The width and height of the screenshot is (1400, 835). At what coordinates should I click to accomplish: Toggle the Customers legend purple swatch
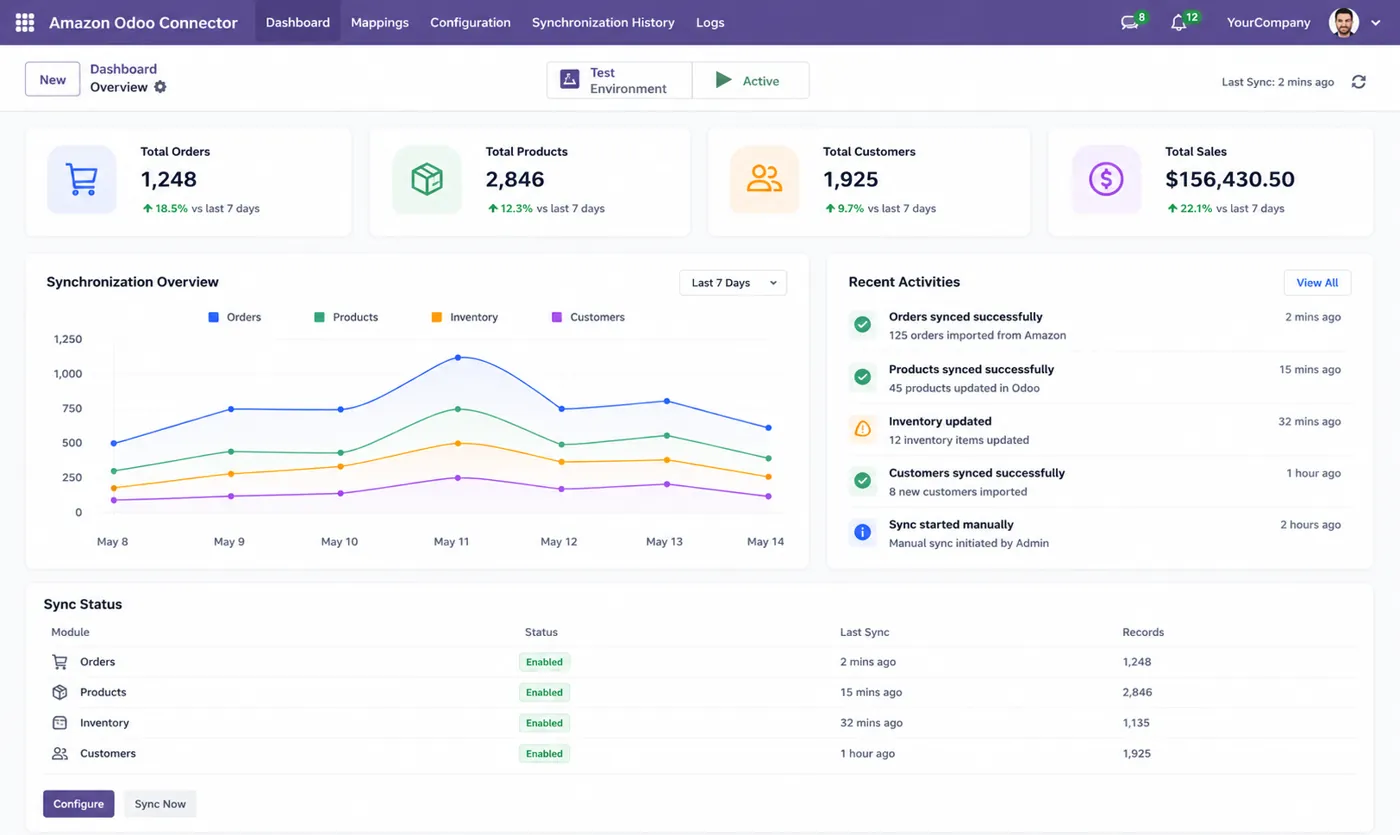[x=557, y=317]
